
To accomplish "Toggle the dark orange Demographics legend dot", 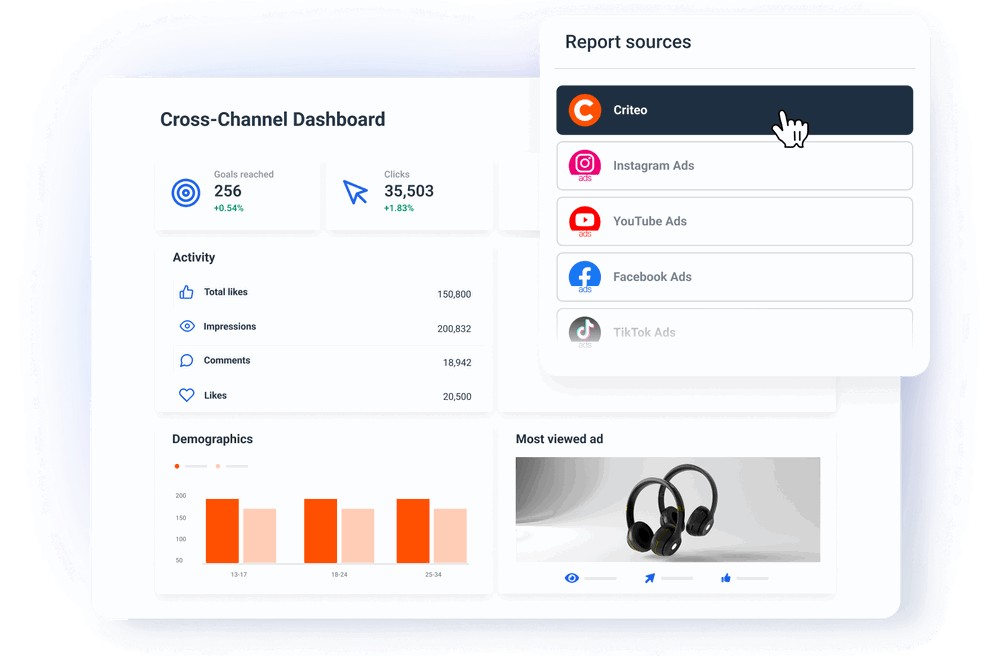I will (176, 465).
